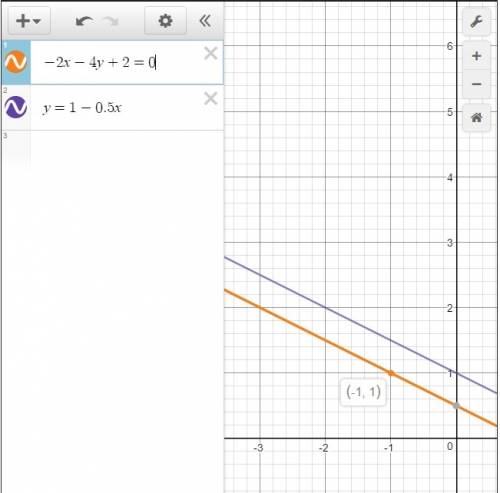Zoom out on the graph
The width and height of the screenshot is (500, 493).
pyautogui.click(x=476, y=84)
